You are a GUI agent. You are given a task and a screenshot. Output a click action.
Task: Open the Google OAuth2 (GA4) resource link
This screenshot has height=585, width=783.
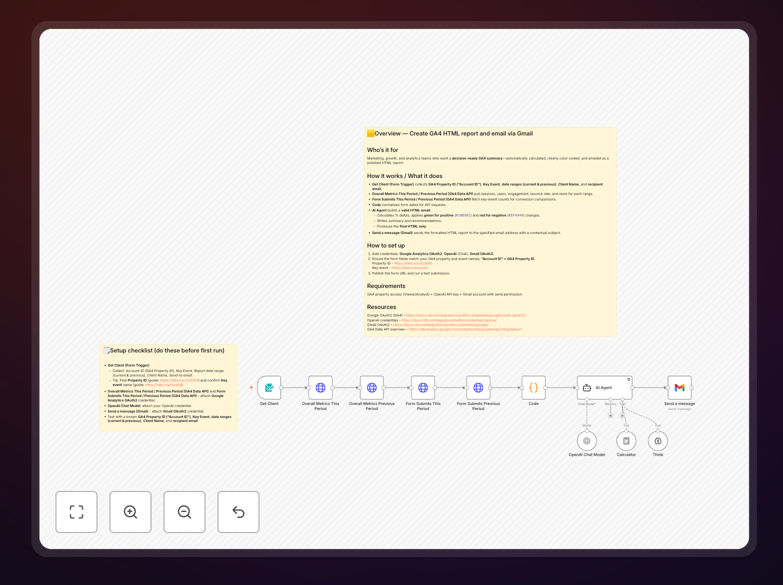[466, 315]
